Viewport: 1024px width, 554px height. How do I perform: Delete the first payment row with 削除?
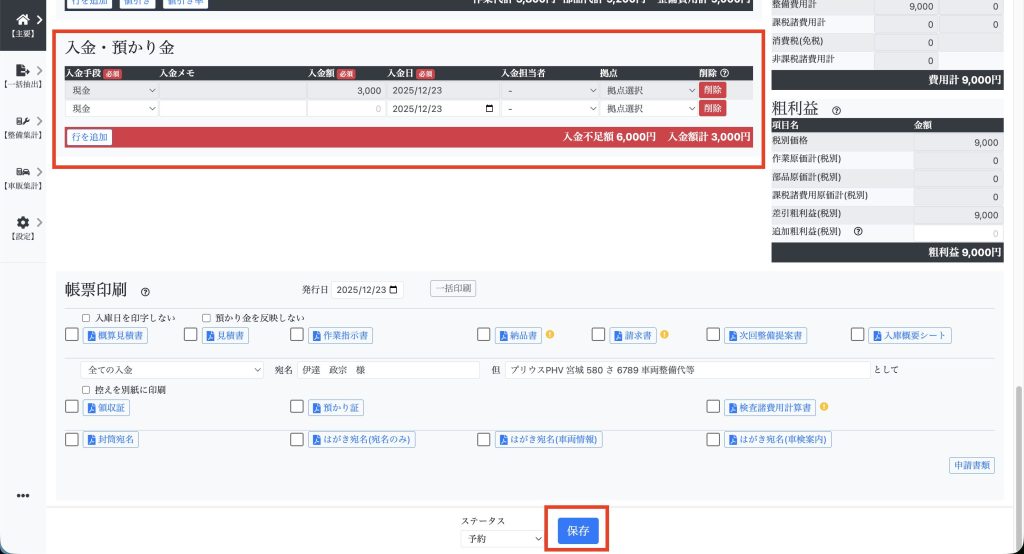coord(713,90)
